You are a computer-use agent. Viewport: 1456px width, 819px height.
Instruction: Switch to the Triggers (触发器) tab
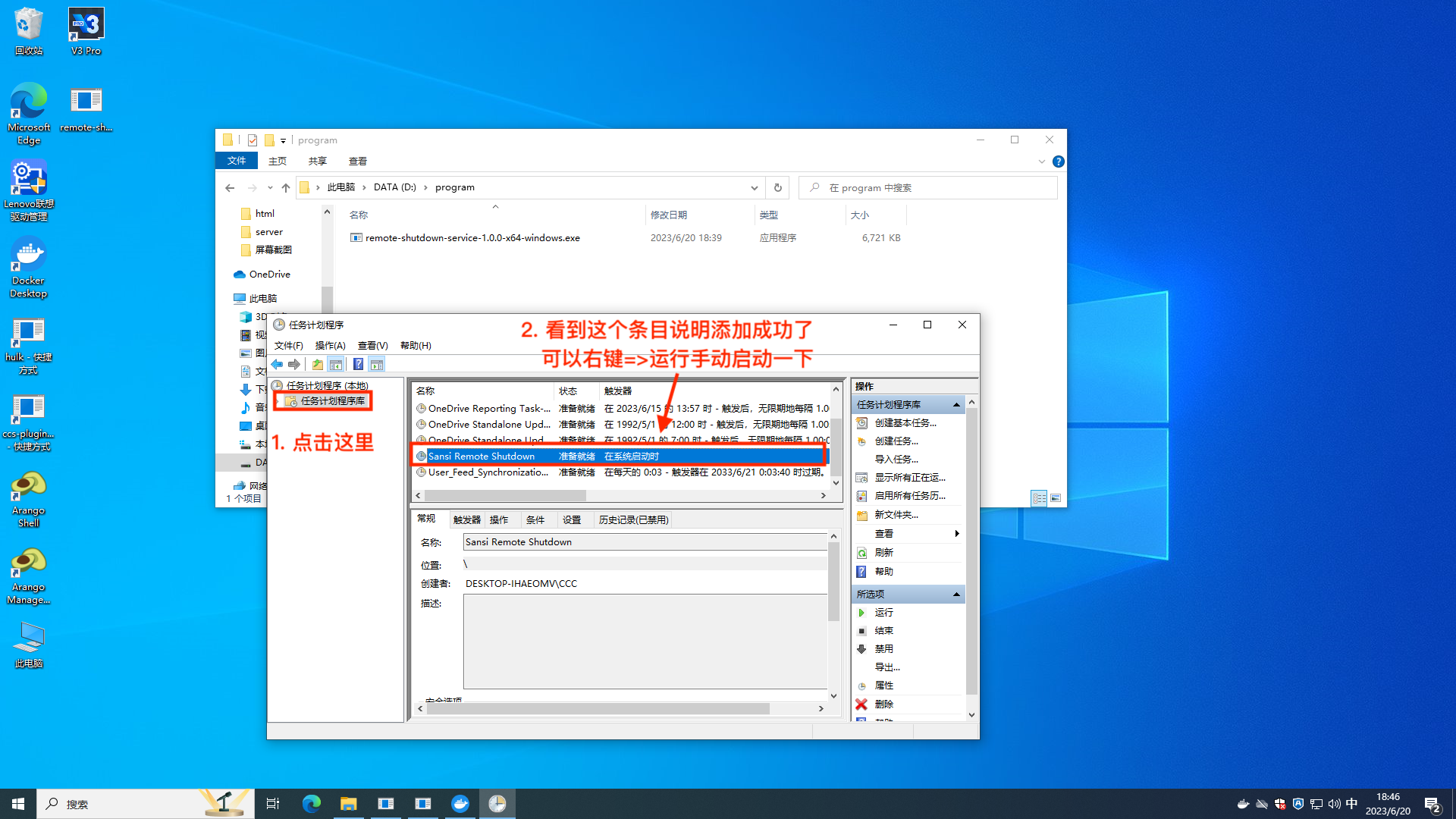click(467, 520)
